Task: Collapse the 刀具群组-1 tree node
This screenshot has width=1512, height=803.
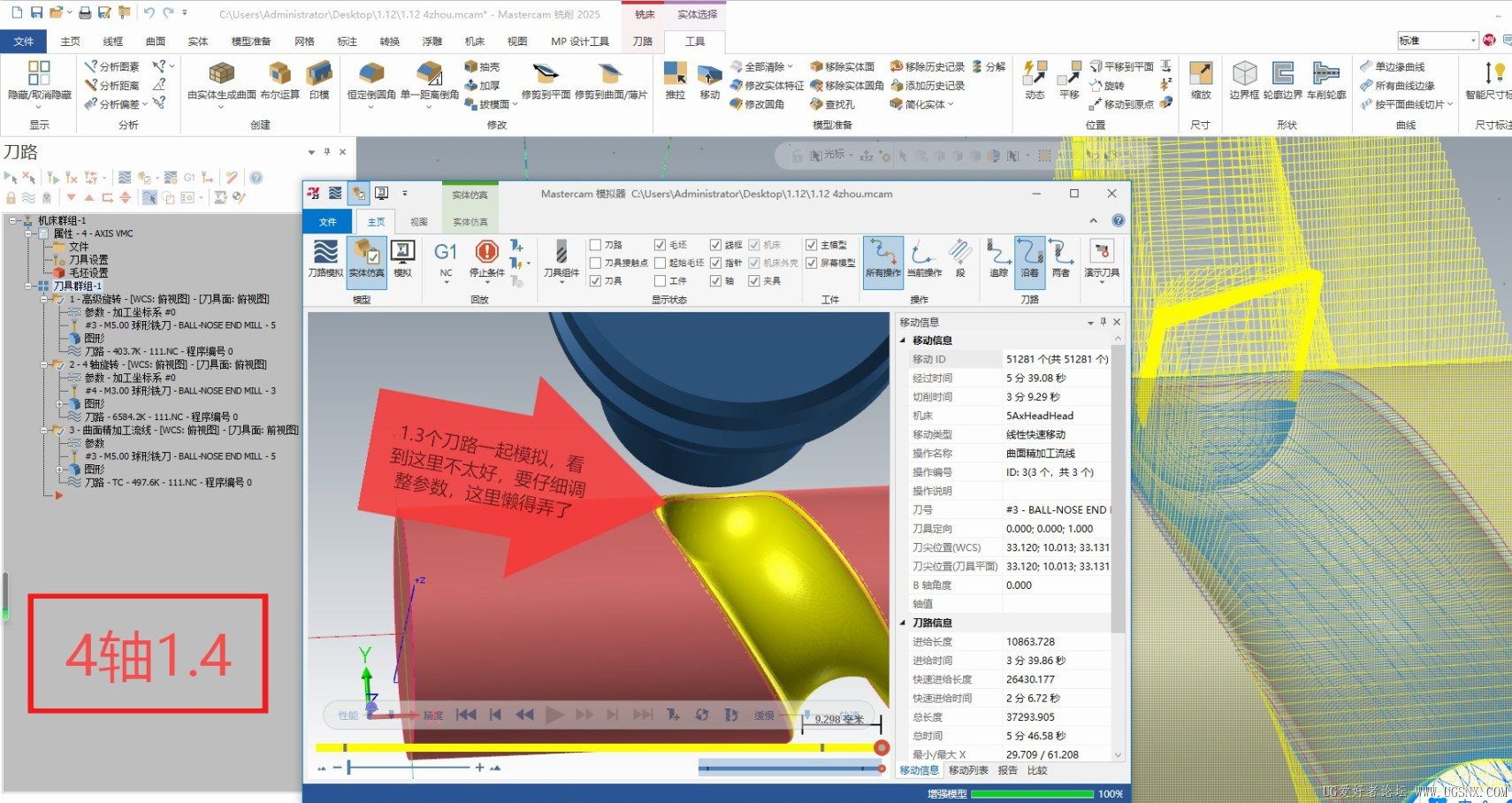Action: tap(29, 286)
